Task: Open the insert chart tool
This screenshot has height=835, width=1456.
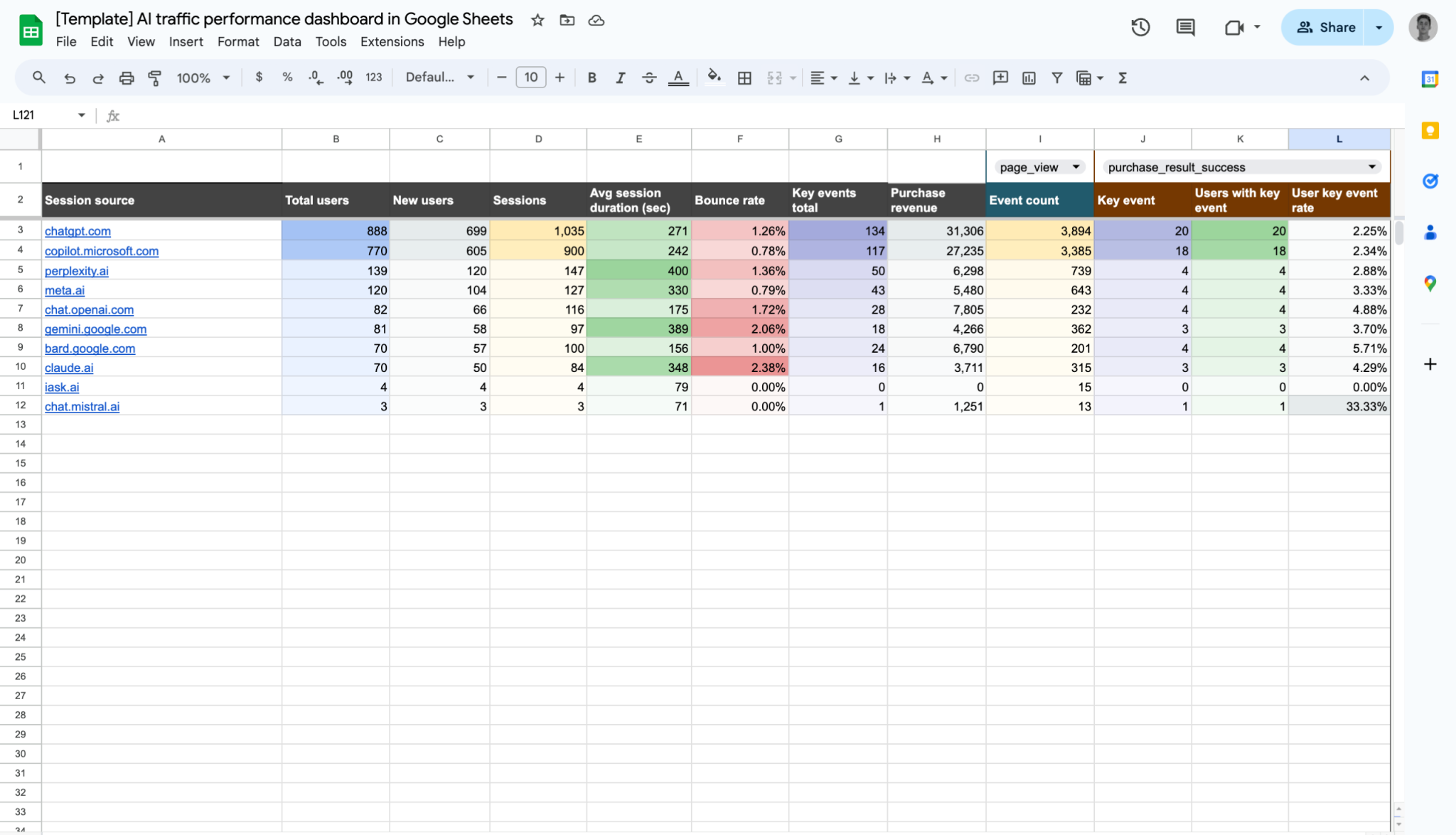Action: point(1029,78)
